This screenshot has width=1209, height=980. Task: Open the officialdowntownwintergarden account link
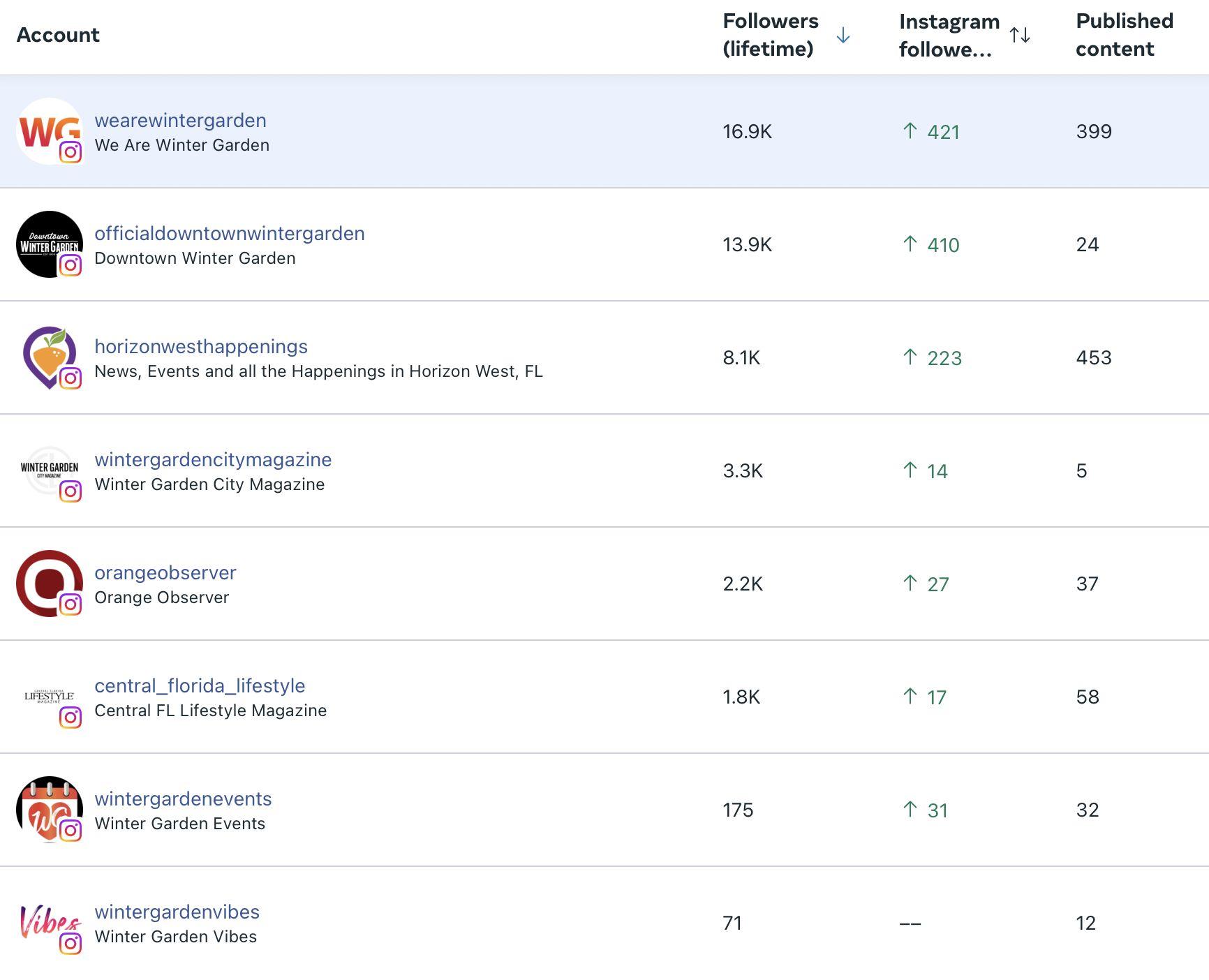(x=229, y=233)
